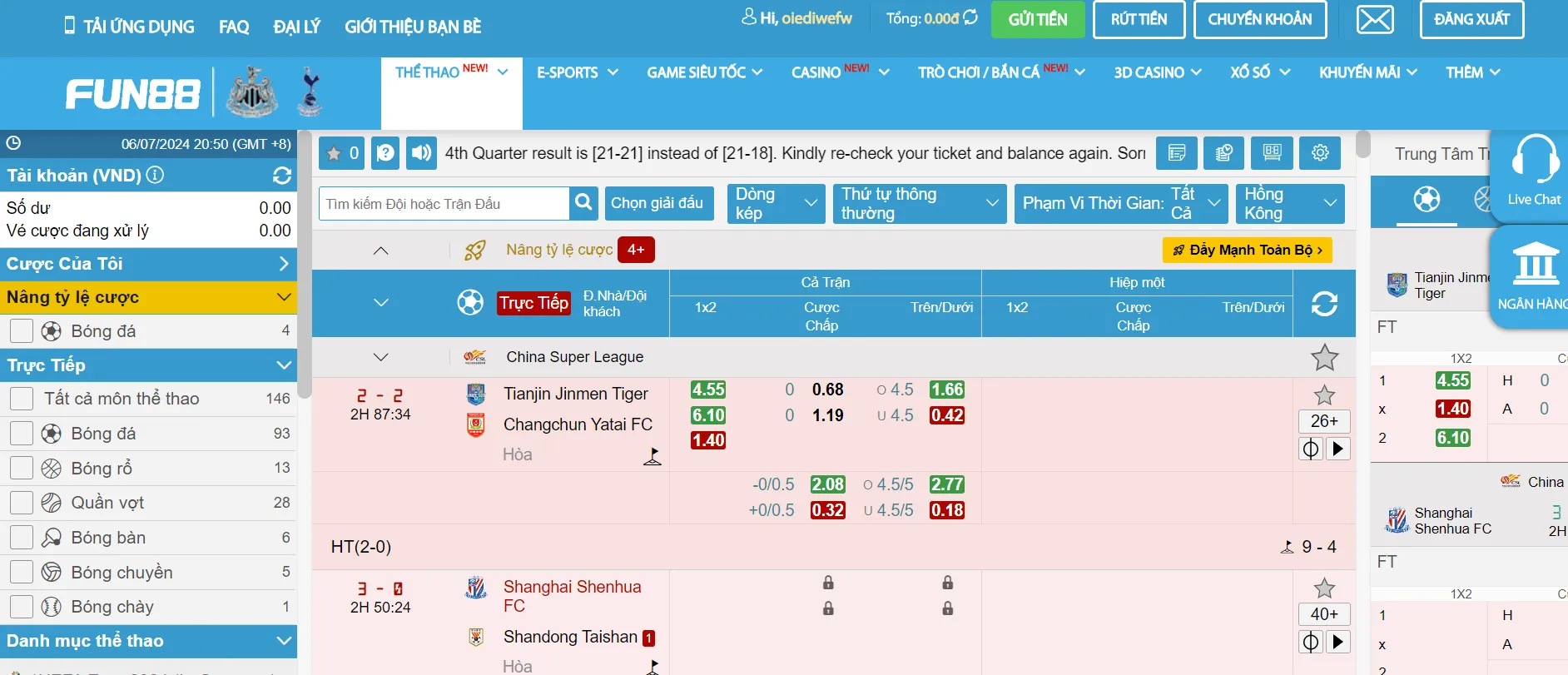Check Bóng đá under Nâng tỷ lệ cược
1568x675 pixels.
pos(22,331)
